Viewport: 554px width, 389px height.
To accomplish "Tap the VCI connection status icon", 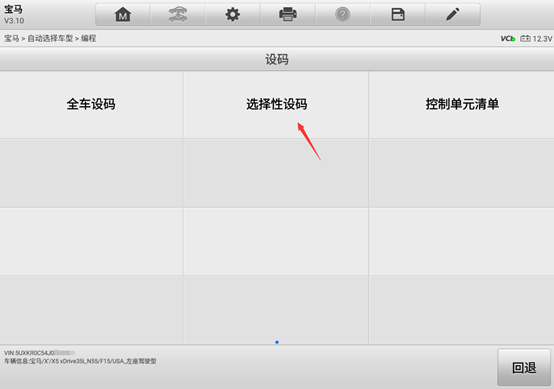I will [x=508, y=39].
